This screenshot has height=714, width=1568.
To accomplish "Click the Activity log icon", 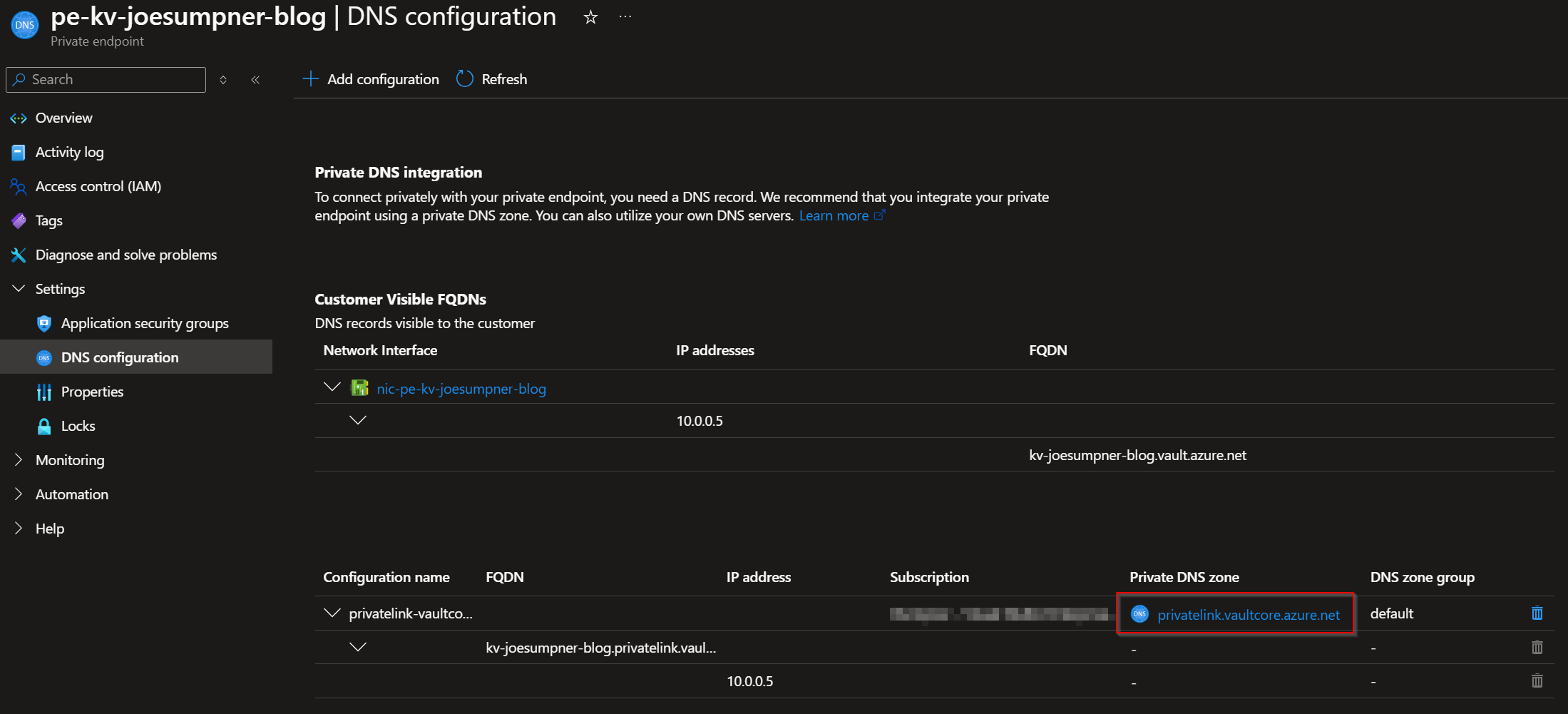I will 19,153.
